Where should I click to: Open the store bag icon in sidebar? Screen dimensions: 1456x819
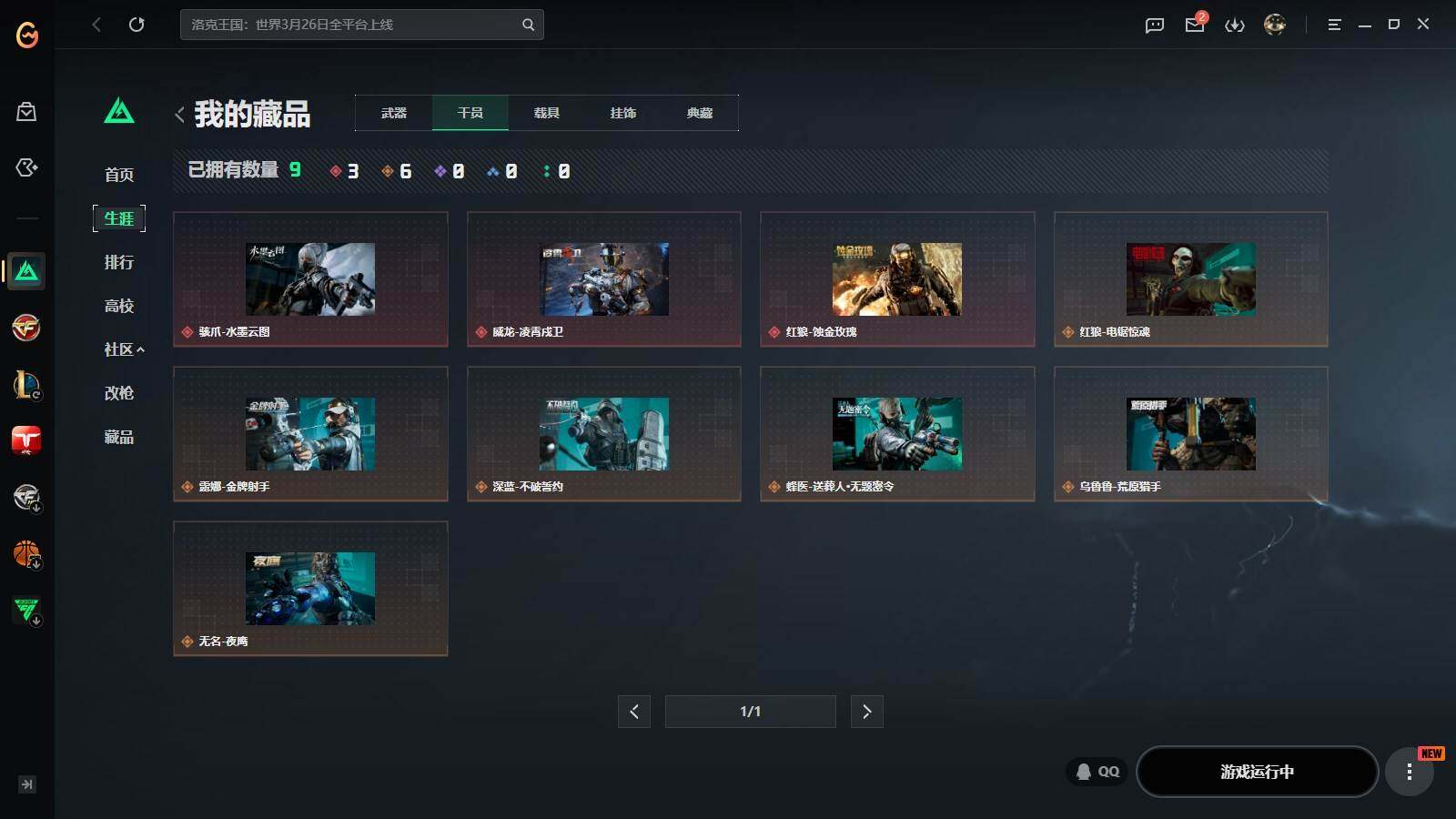point(26,112)
